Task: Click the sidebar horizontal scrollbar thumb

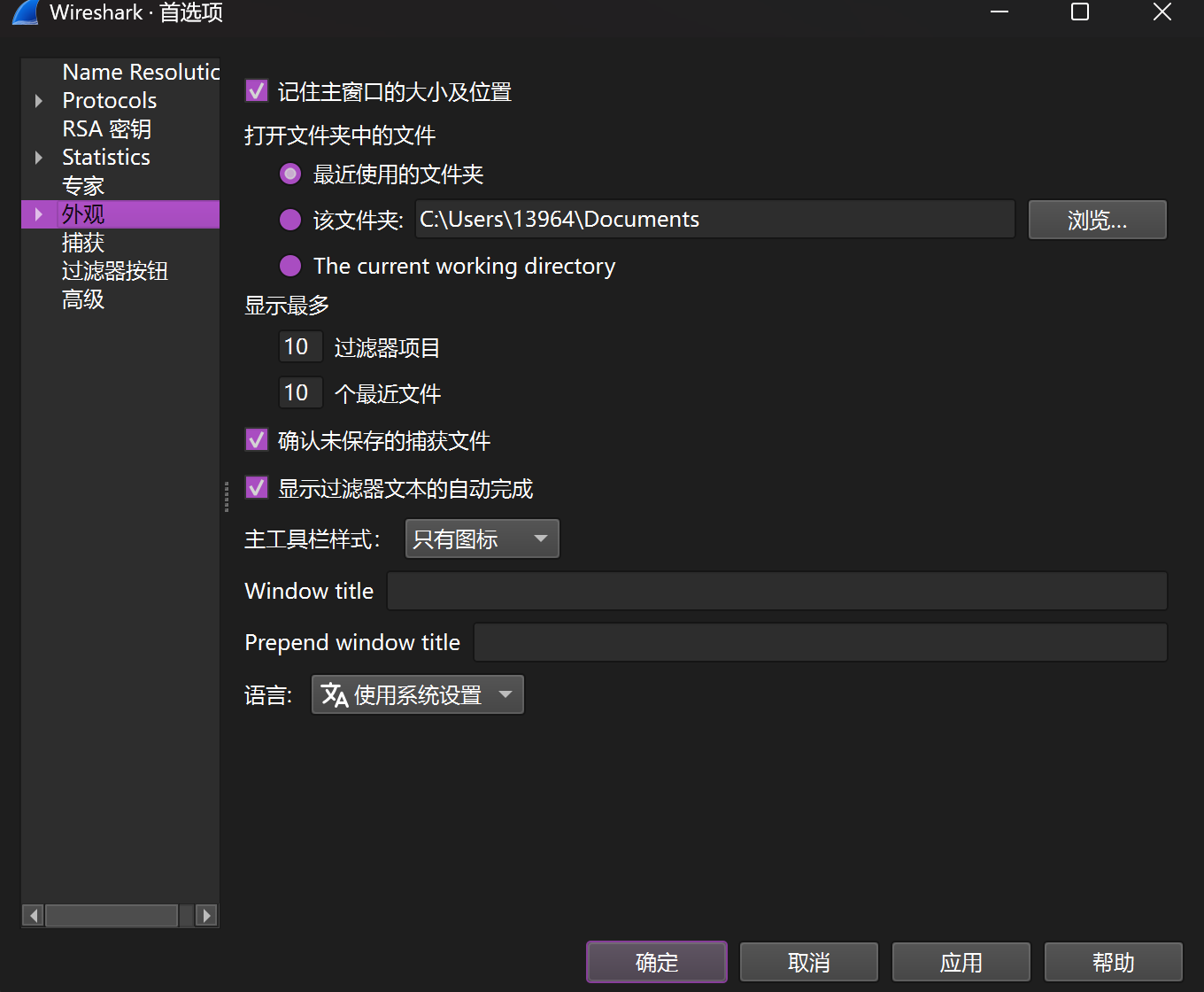Action: tap(112, 915)
